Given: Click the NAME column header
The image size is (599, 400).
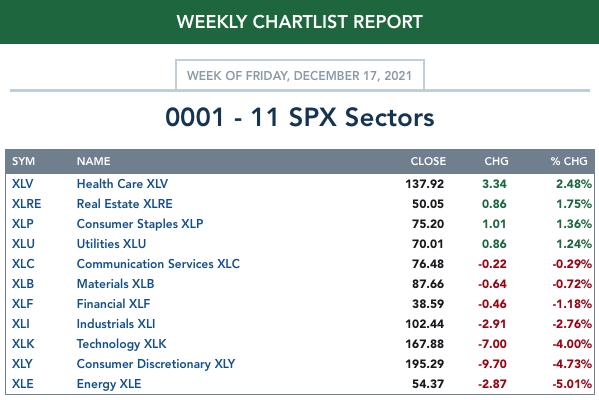Looking at the screenshot, I should point(94,161).
